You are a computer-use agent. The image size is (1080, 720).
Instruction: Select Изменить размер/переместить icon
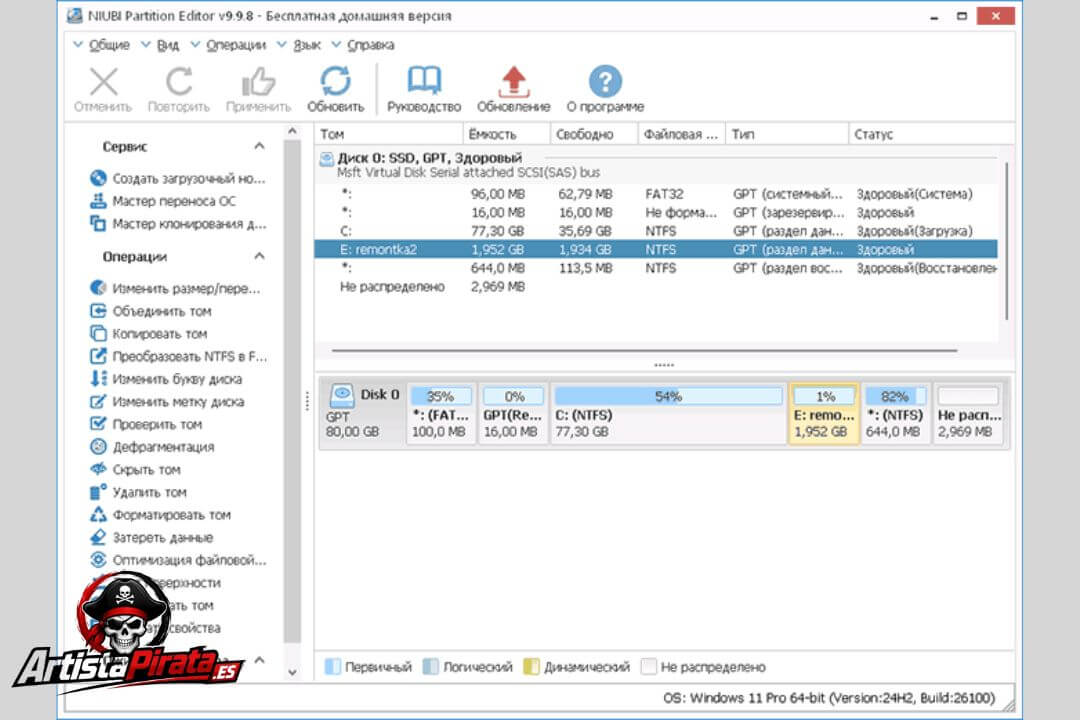click(x=98, y=288)
